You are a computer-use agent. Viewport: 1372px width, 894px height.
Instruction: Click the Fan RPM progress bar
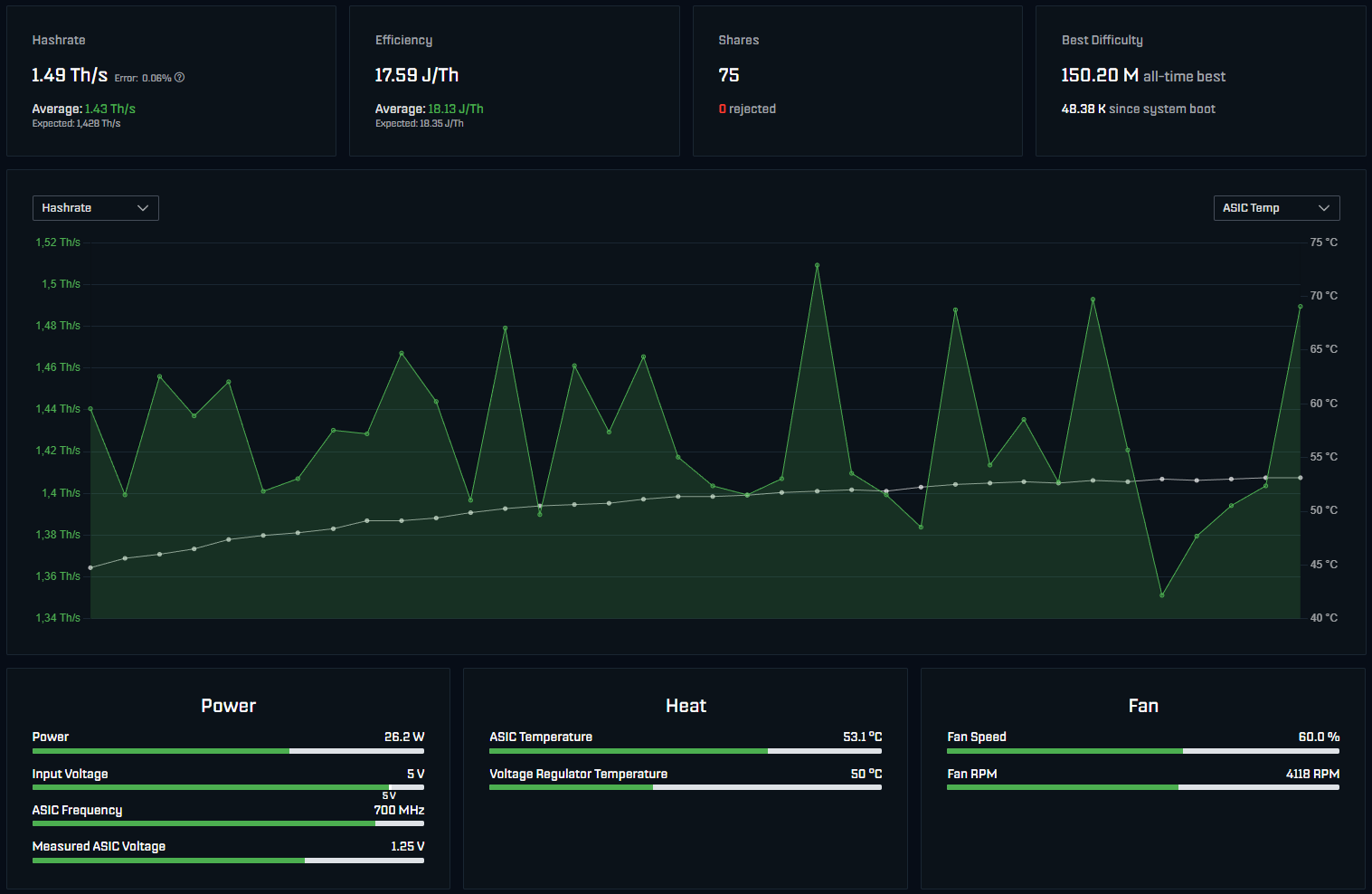(1142, 787)
